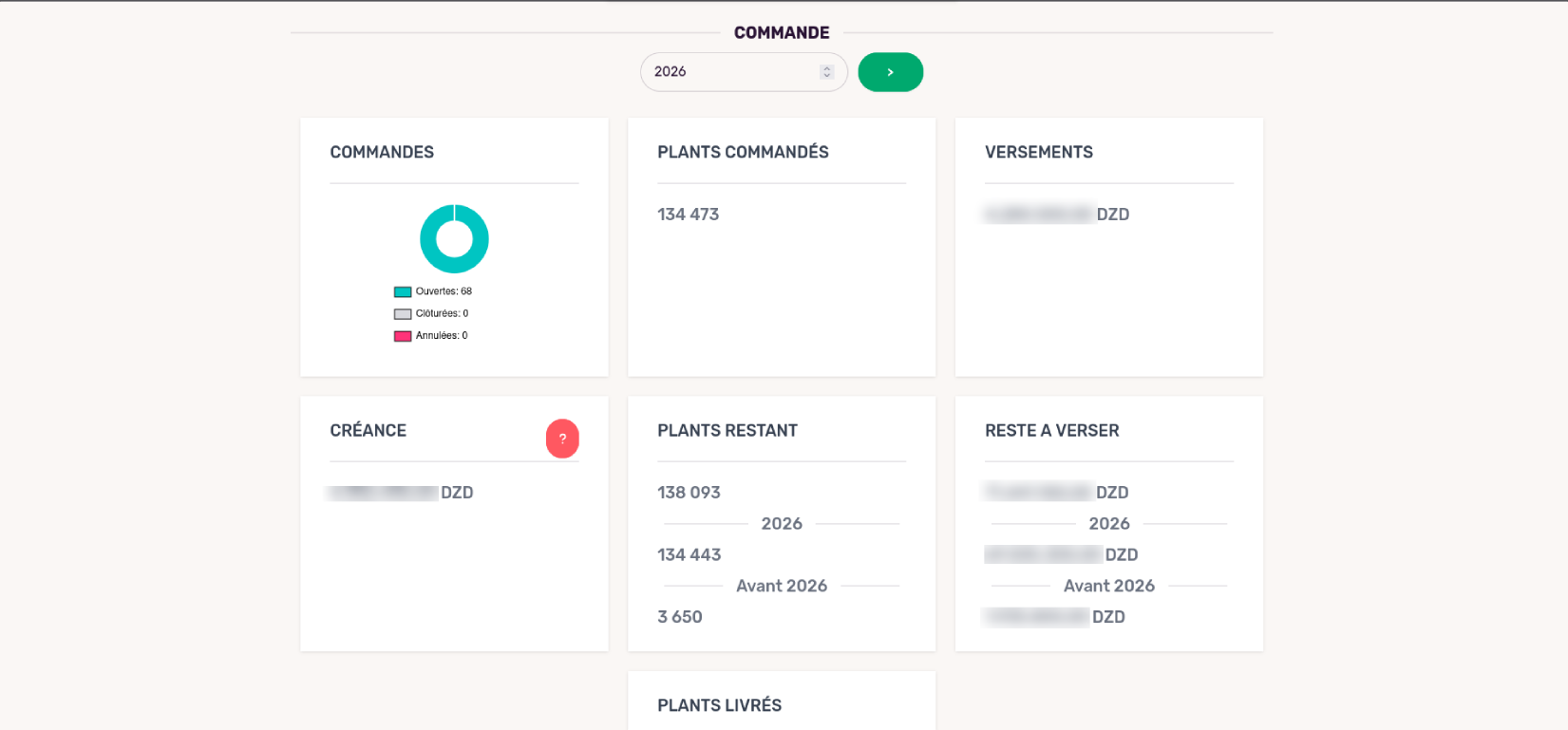The width and height of the screenshot is (1568, 730).
Task: Click the COMMANDES card title
Action: [x=382, y=152]
